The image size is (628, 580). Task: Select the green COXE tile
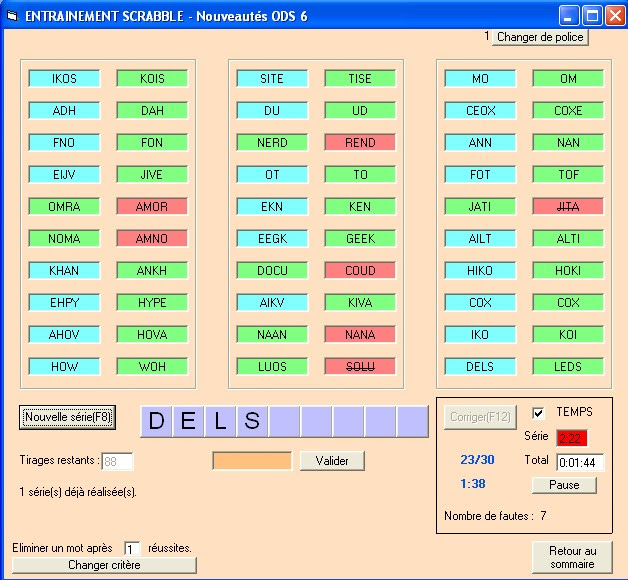click(568, 111)
